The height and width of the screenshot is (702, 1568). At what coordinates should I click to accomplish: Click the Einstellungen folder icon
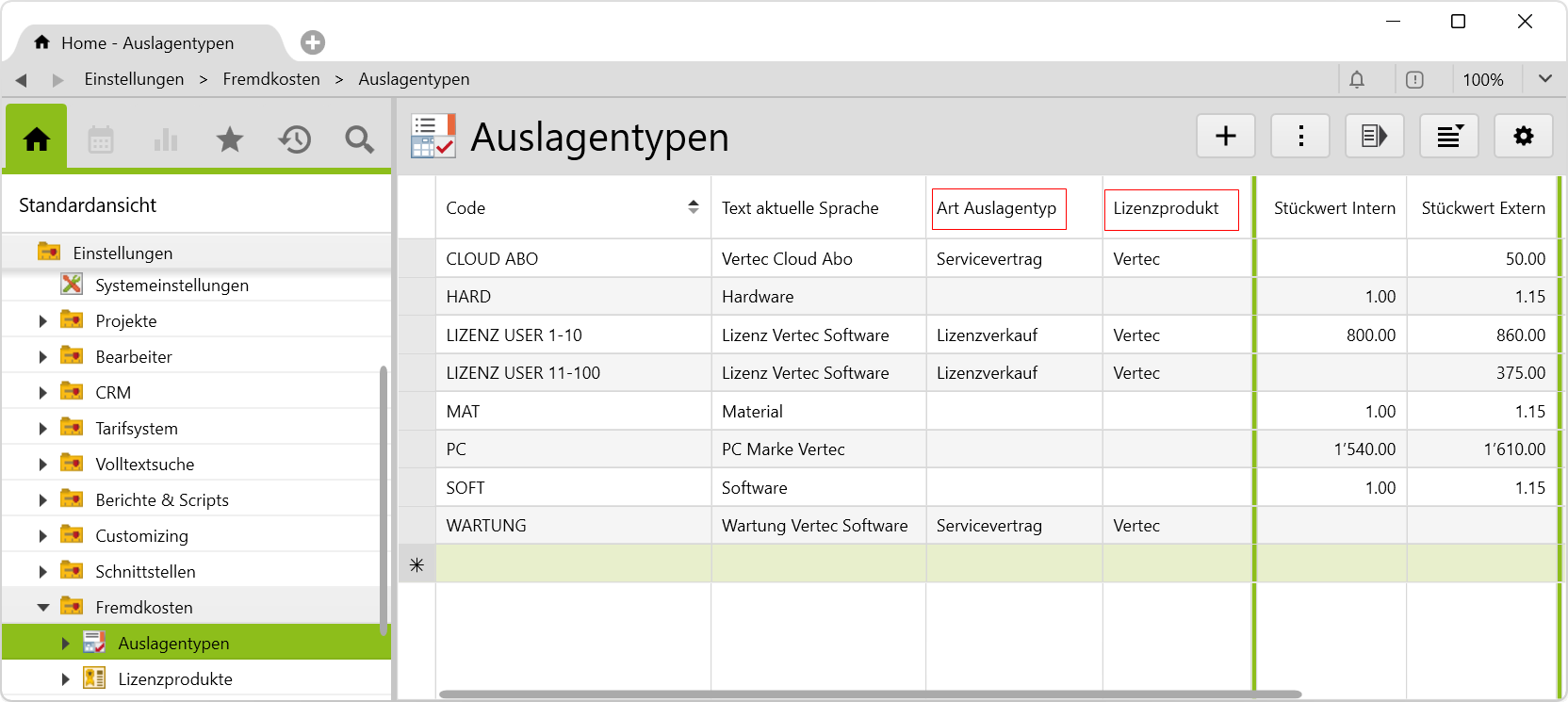49,252
